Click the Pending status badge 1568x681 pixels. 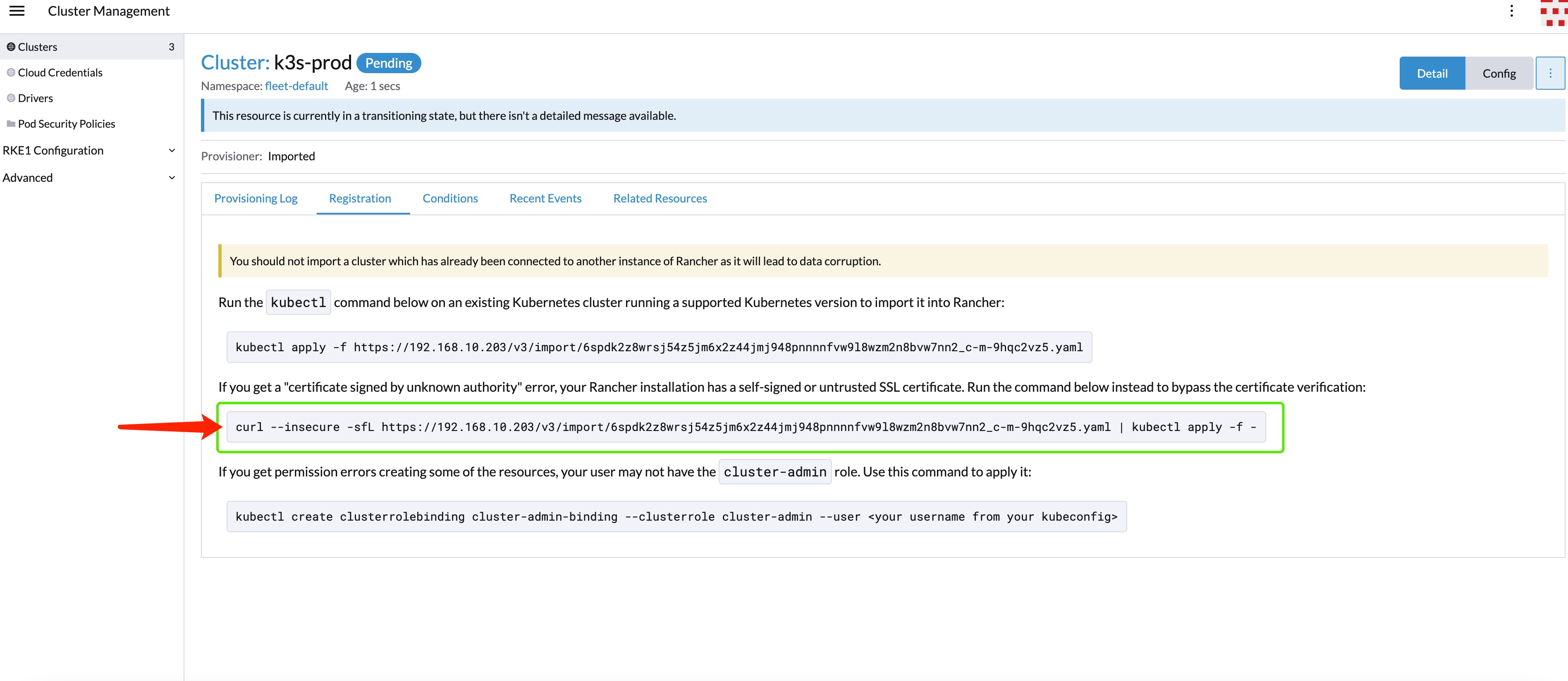388,63
